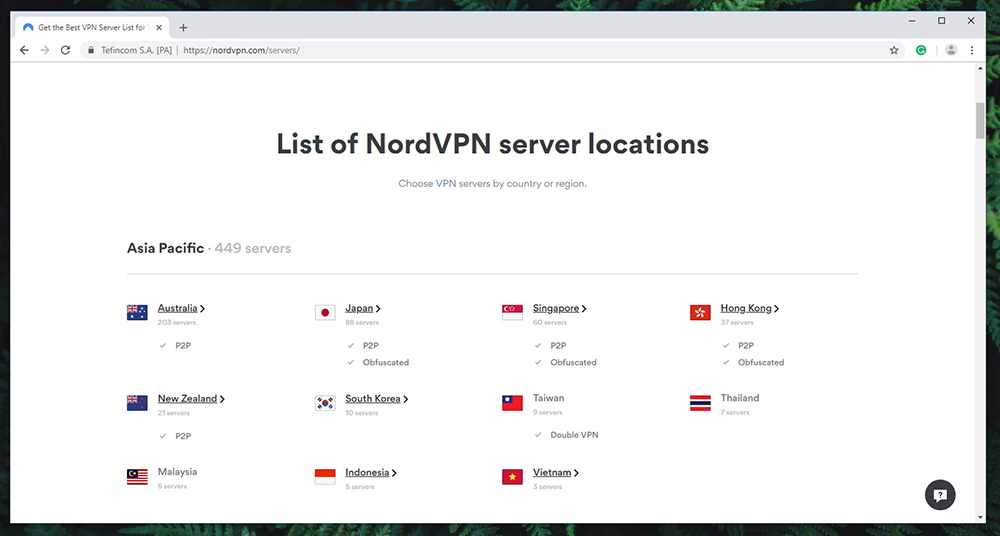
Task: Click the Double VPN label under Taiwan
Action: (x=575, y=435)
